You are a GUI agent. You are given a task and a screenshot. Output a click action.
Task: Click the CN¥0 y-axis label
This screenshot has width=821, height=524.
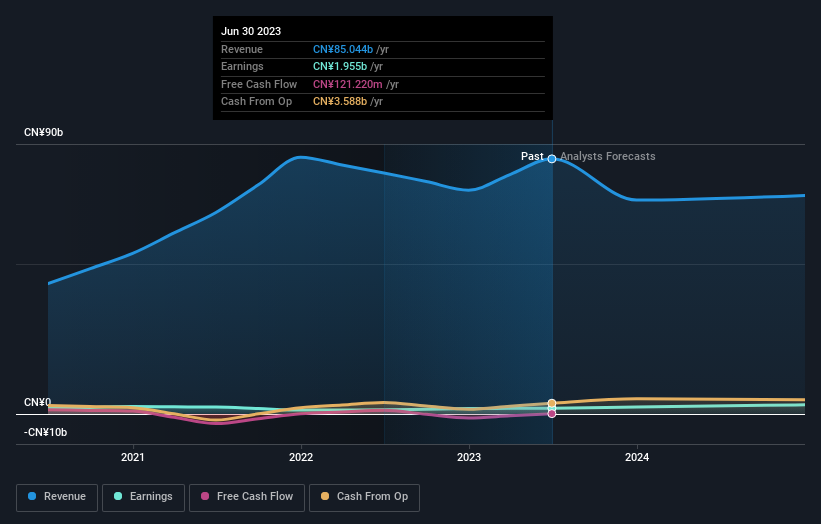tap(38, 402)
